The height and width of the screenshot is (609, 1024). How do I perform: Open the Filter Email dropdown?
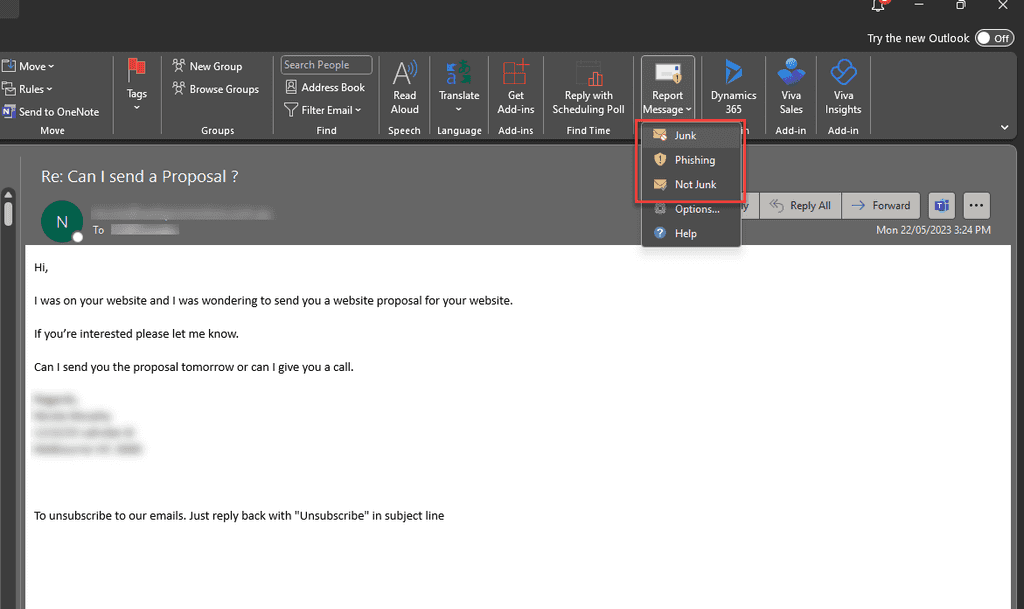pyautogui.click(x=323, y=110)
